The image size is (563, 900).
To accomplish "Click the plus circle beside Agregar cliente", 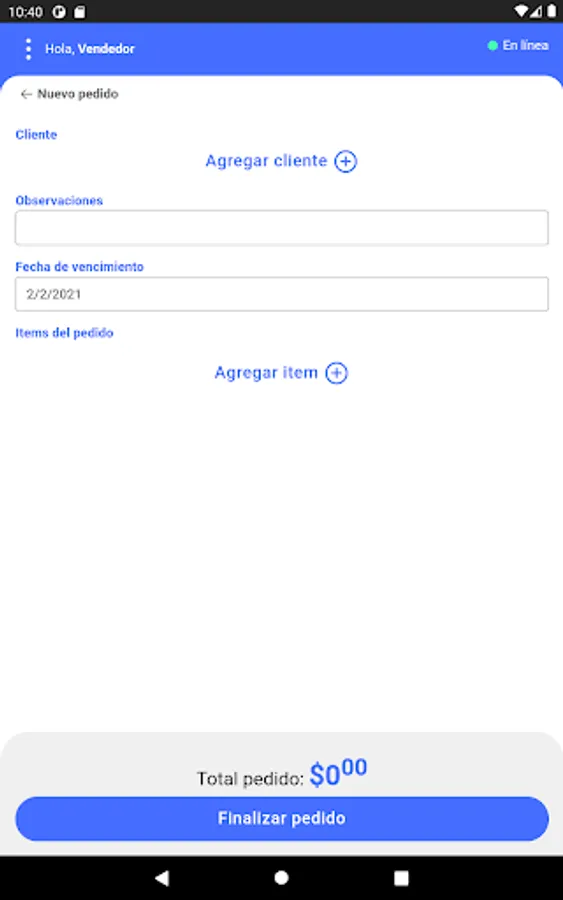I will (x=345, y=161).
